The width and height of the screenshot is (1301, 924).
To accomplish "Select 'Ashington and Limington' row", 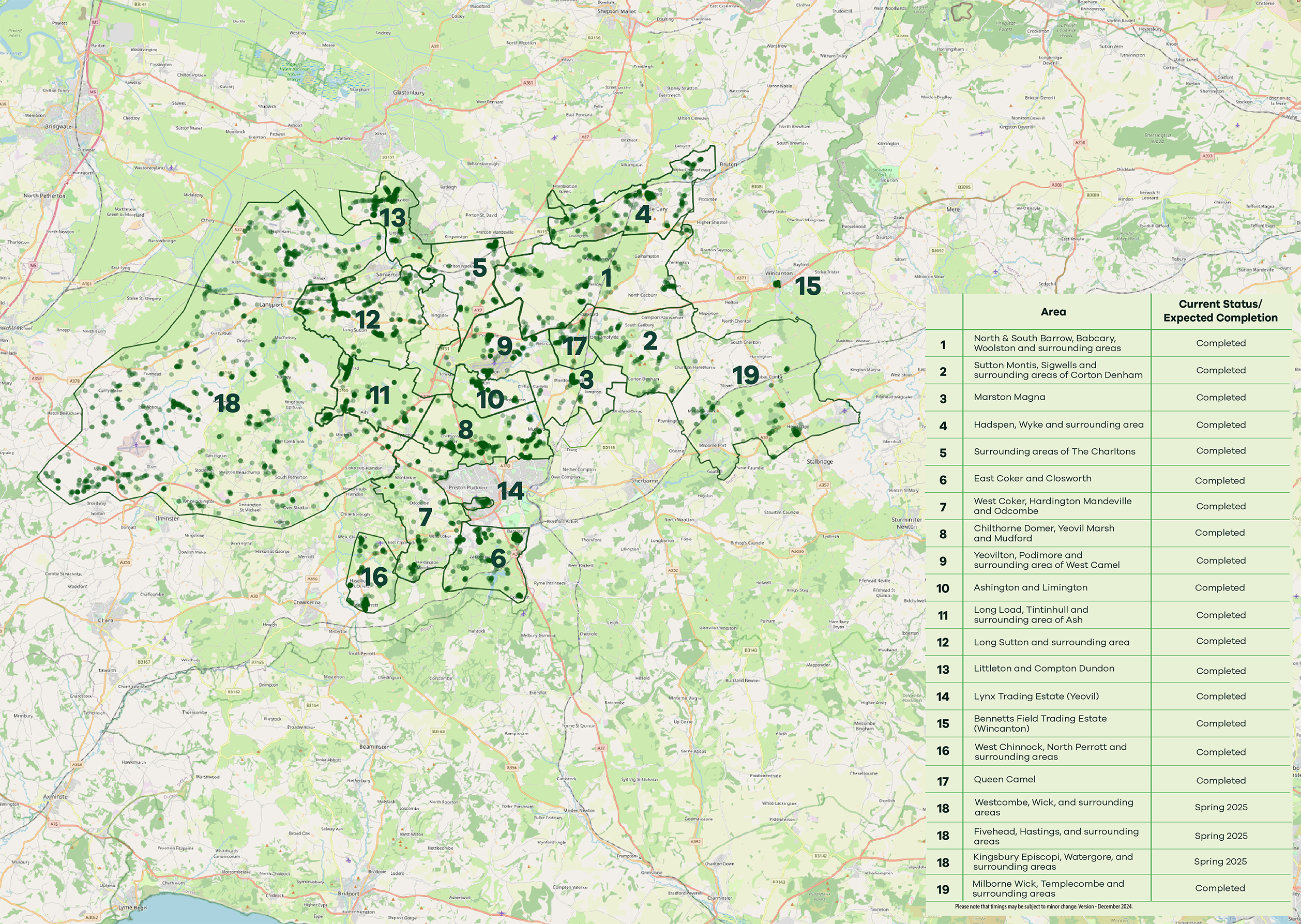I will [x=1108, y=588].
